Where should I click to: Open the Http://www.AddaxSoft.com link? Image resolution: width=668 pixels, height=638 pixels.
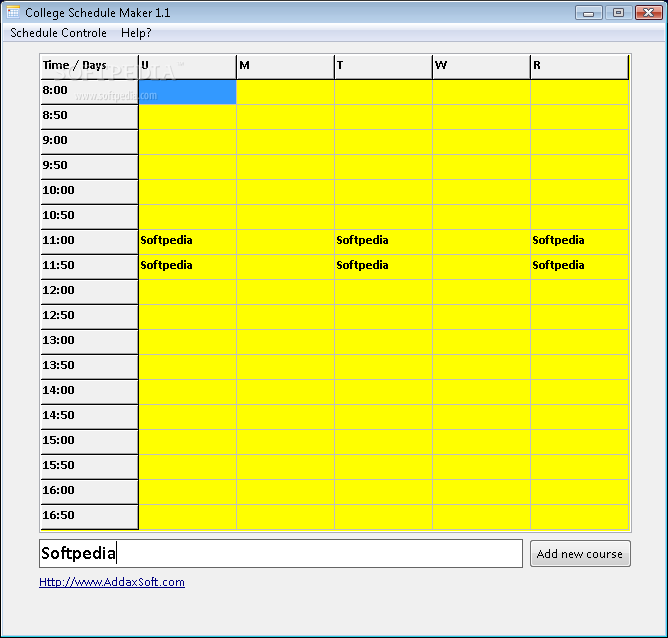(x=112, y=582)
